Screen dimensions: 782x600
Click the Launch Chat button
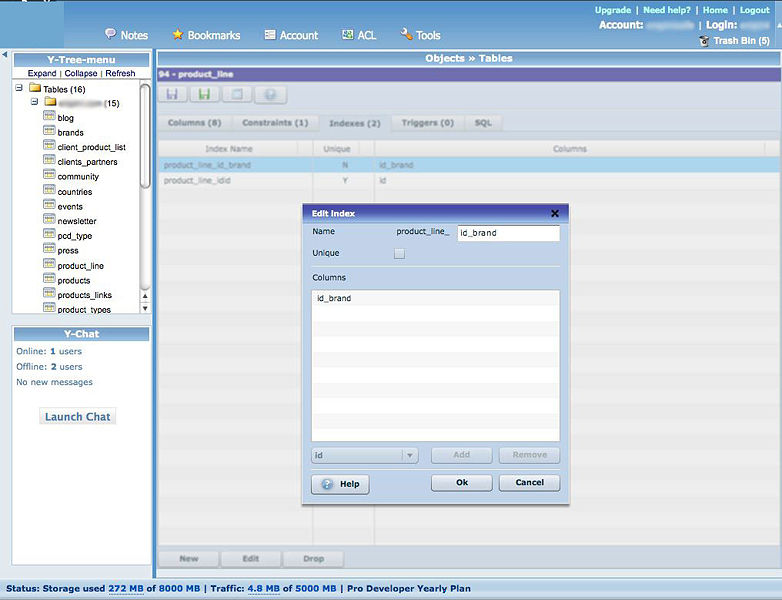point(78,416)
